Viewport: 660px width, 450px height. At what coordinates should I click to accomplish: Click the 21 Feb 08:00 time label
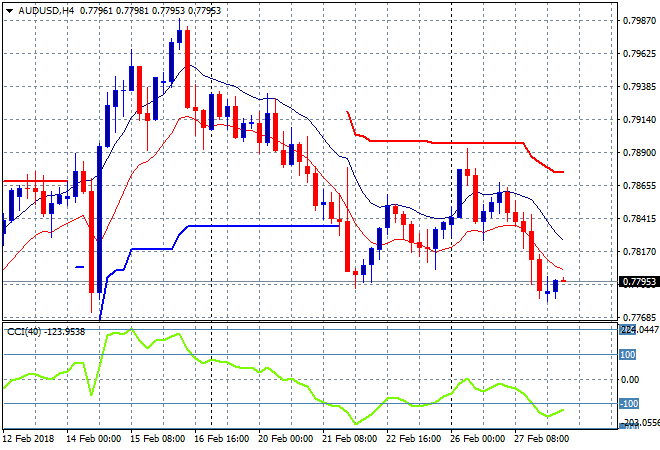click(x=349, y=439)
